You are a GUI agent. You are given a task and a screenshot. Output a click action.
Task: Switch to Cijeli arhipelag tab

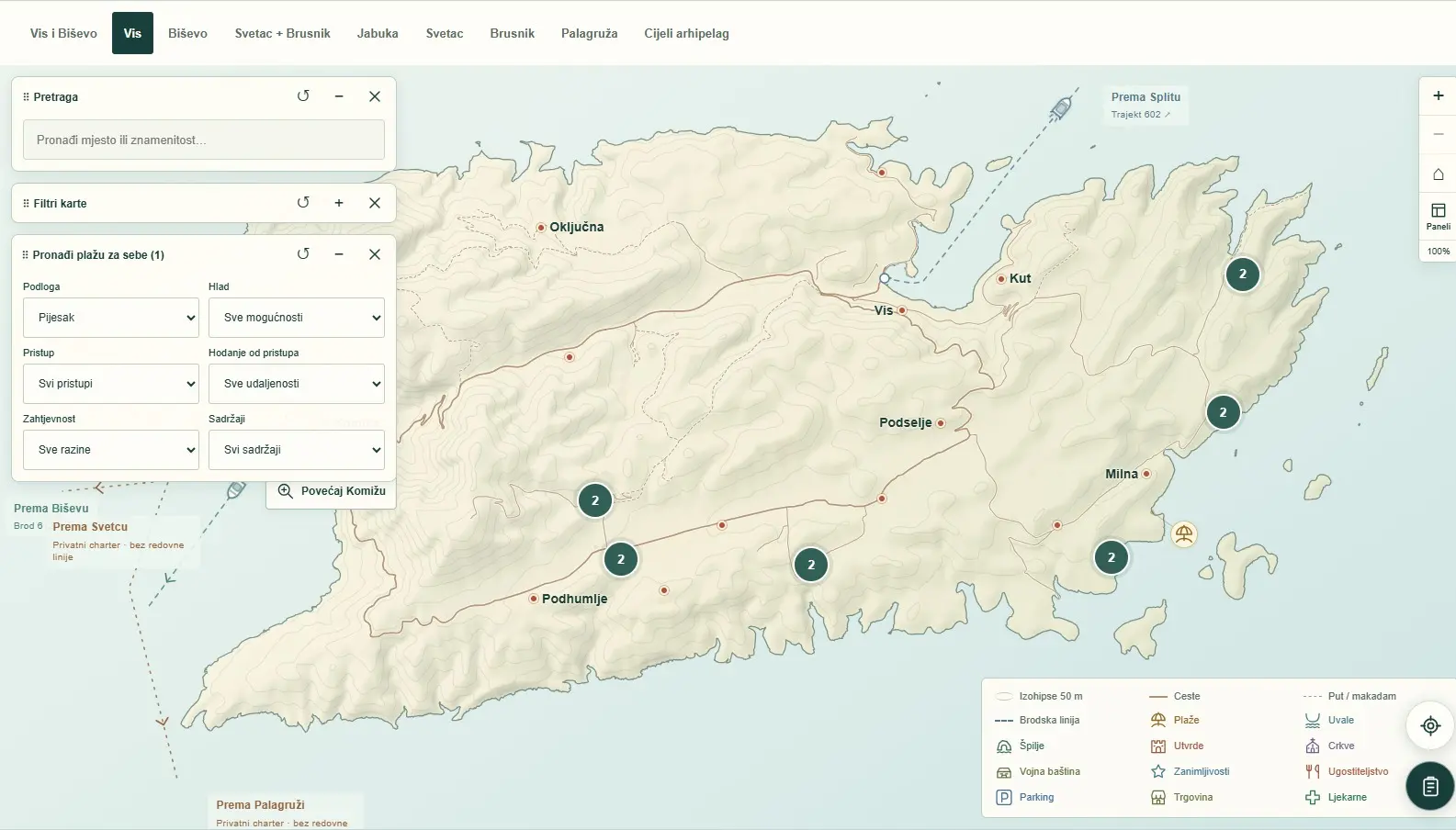pyautogui.click(x=686, y=33)
